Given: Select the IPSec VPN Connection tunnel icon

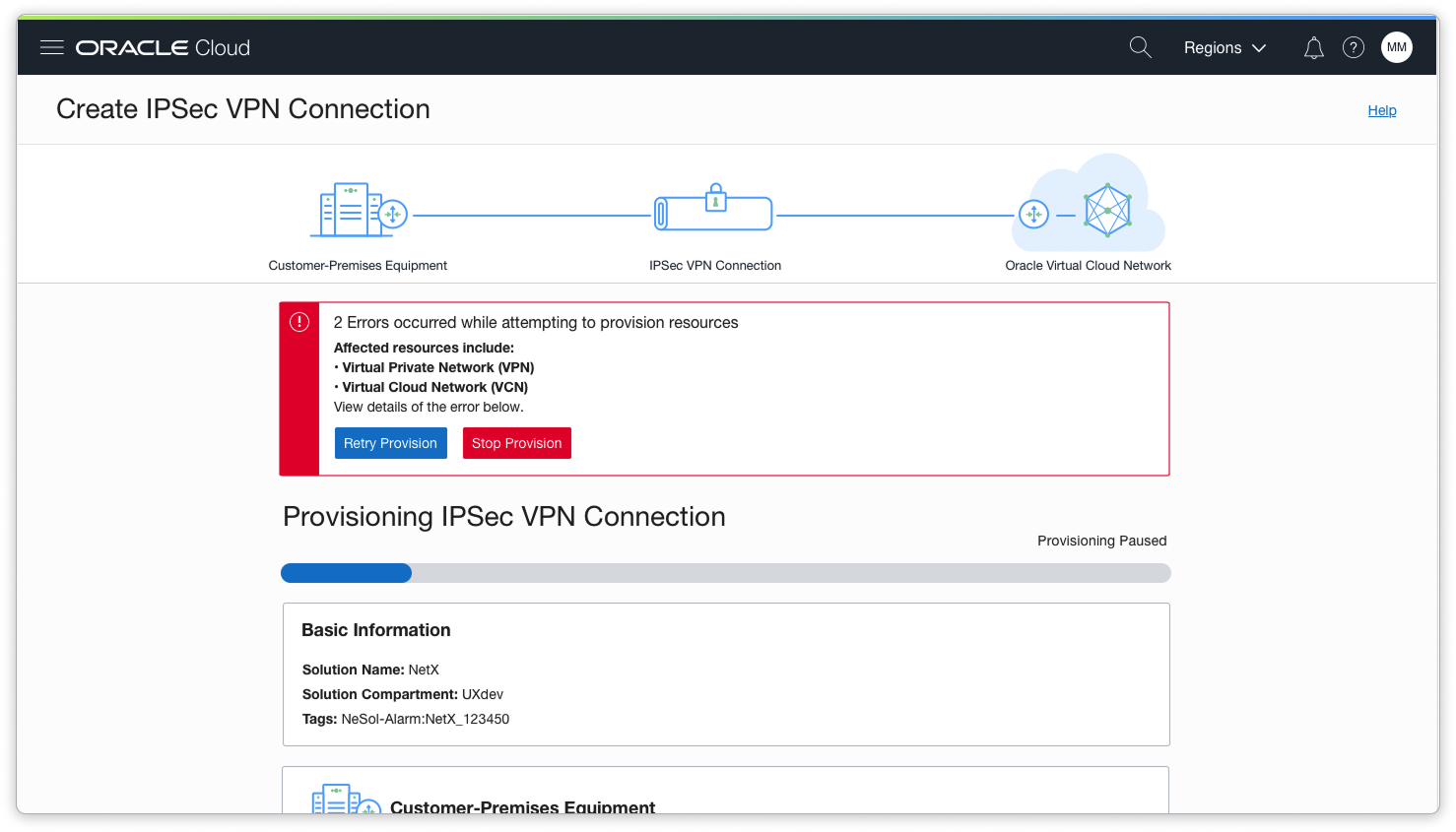Looking at the screenshot, I should point(714,208).
